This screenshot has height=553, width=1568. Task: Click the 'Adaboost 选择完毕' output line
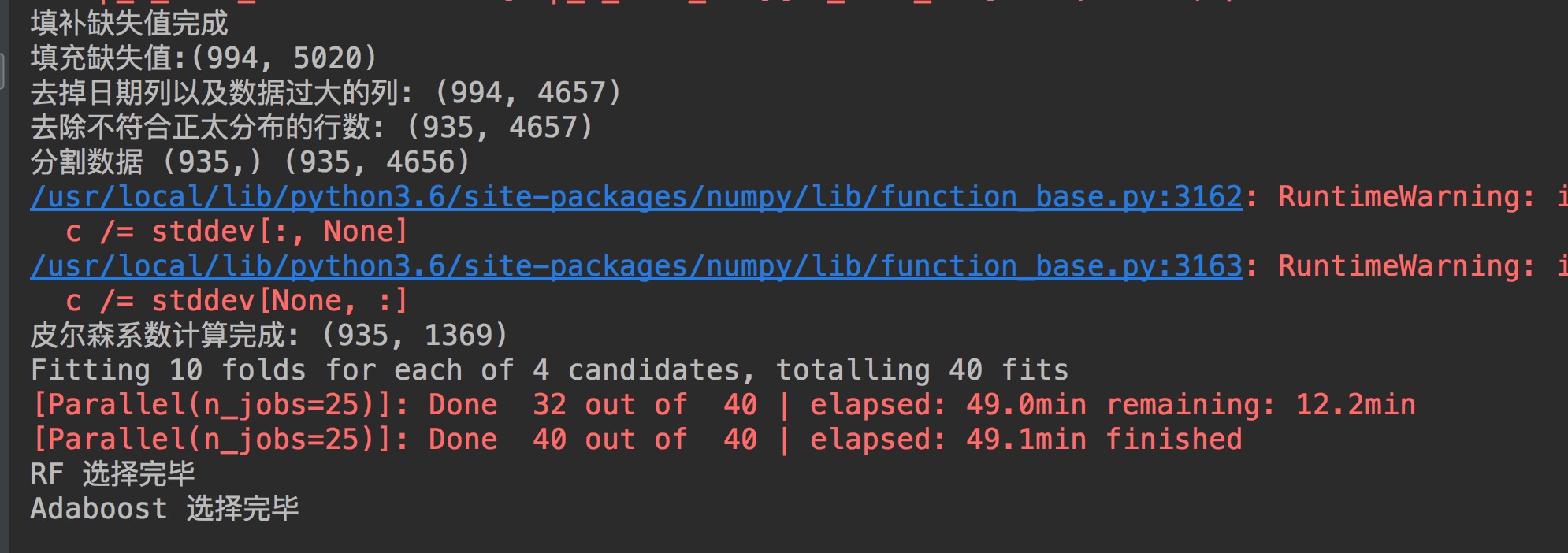point(165,509)
